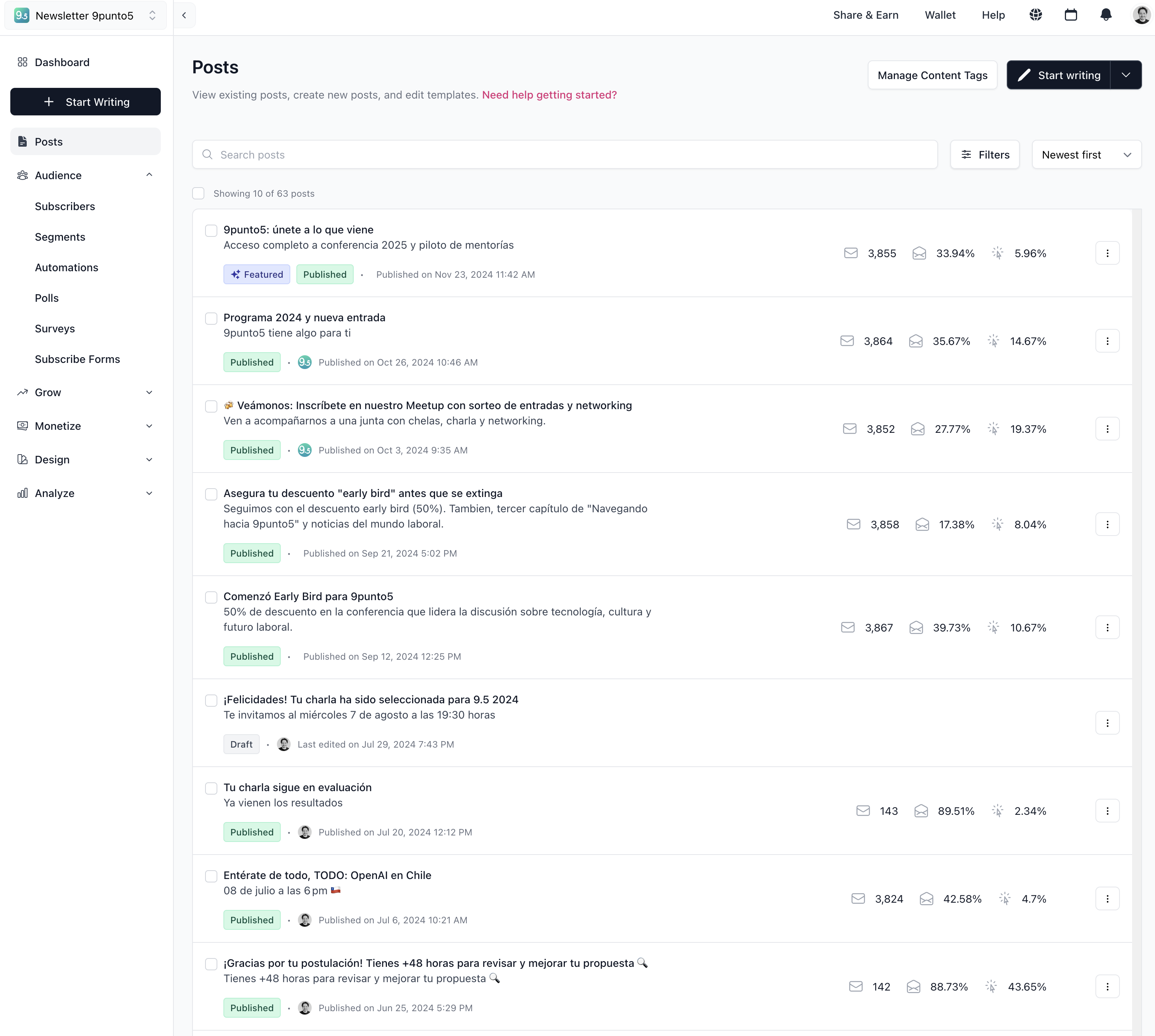Open the calendar icon in top bar

pos(1071,15)
